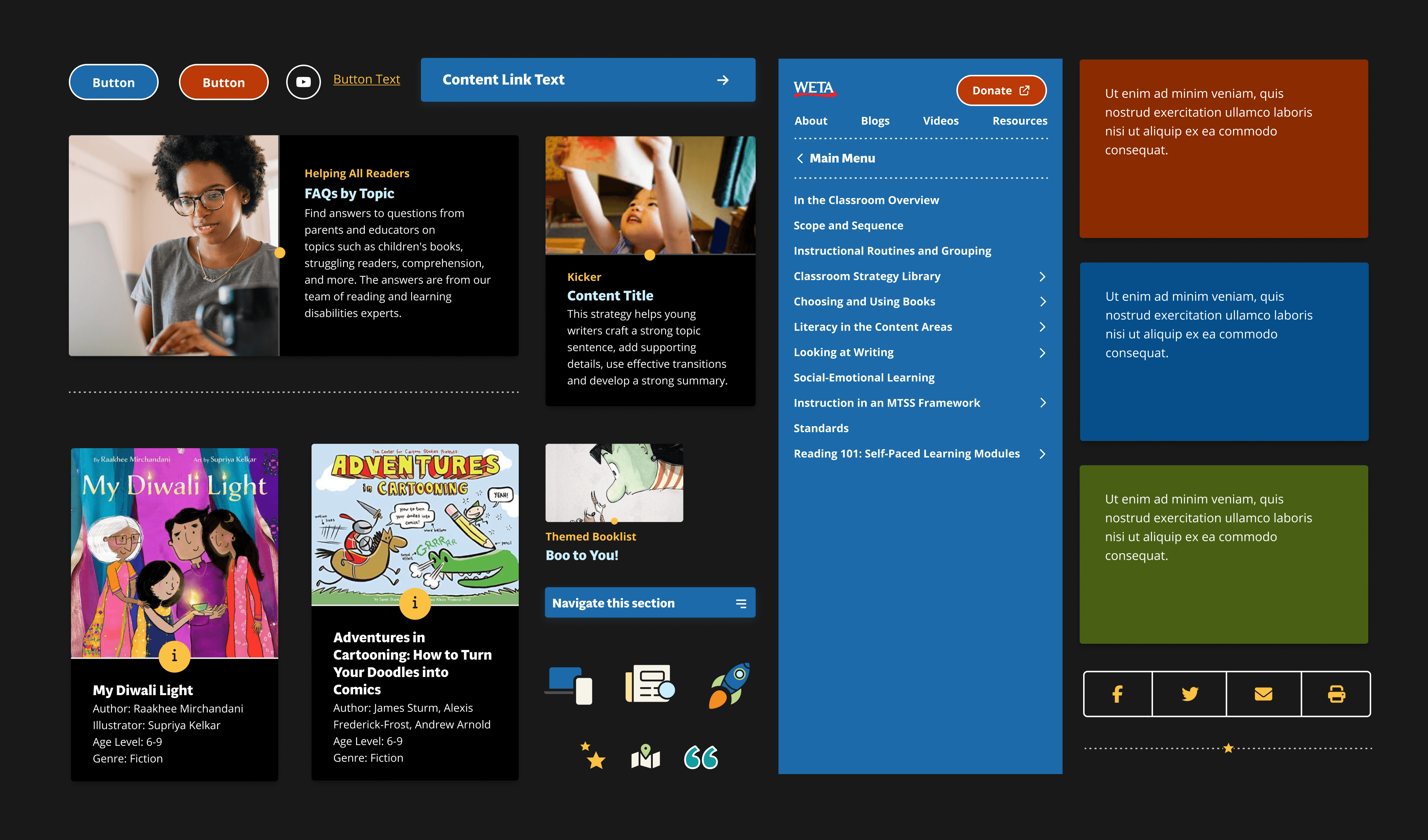Click the rocket icon
The height and width of the screenshot is (840, 1428).
(x=729, y=685)
